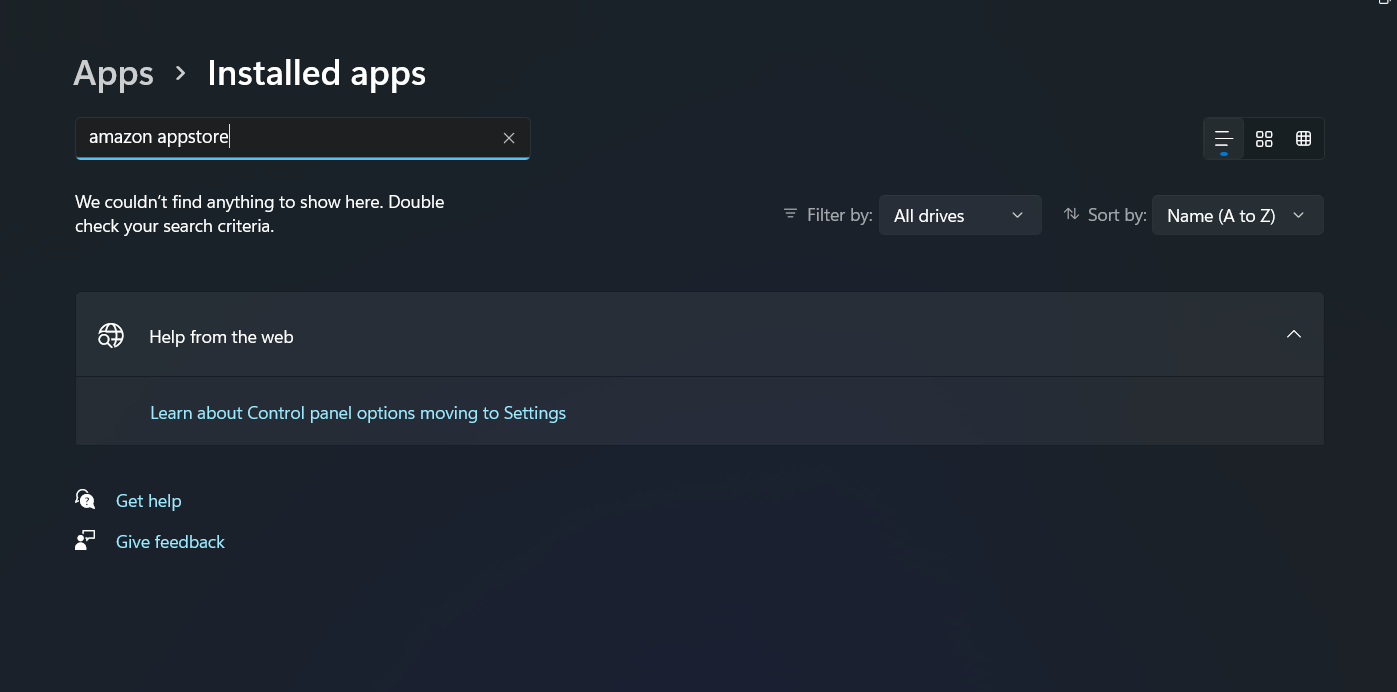1397x692 pixels.
Task: Go back to Apps breadcrumb
Action: (114, 73)
